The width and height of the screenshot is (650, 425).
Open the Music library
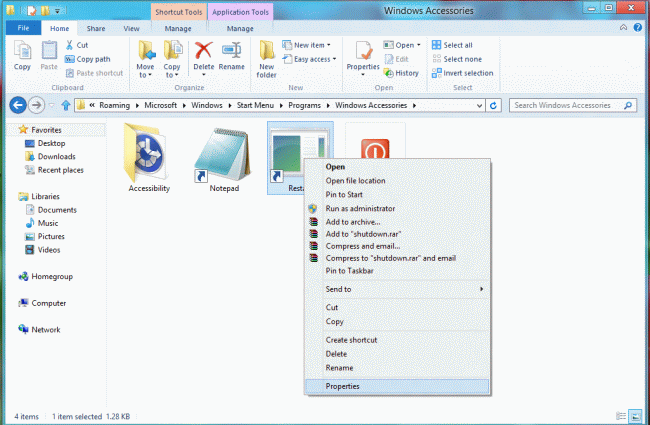tap(42, 223)
